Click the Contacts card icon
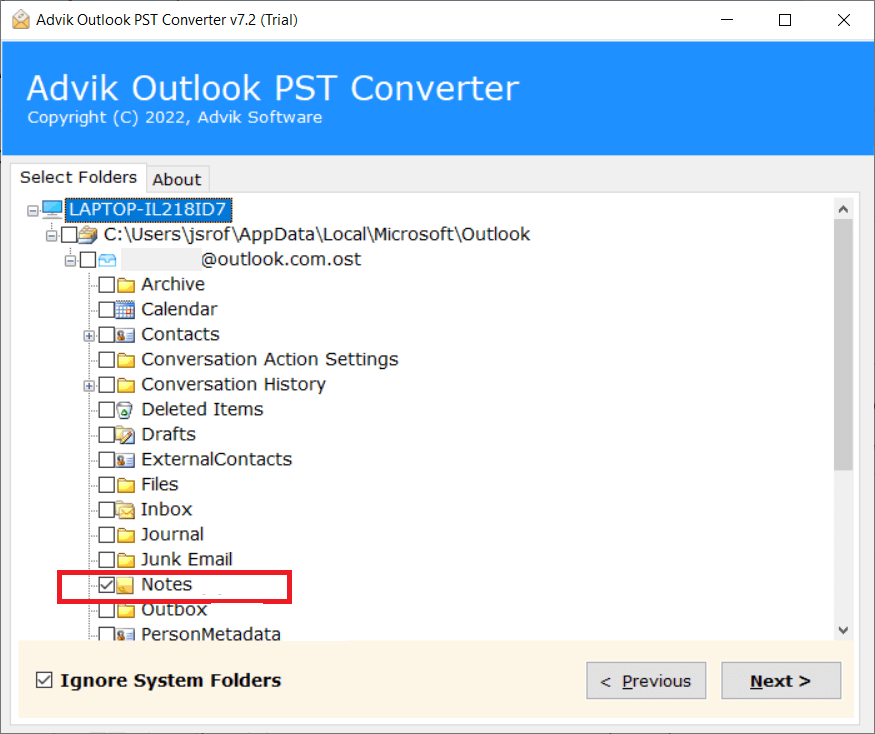The width and height of the screenshot is (875, 734). 126,335
